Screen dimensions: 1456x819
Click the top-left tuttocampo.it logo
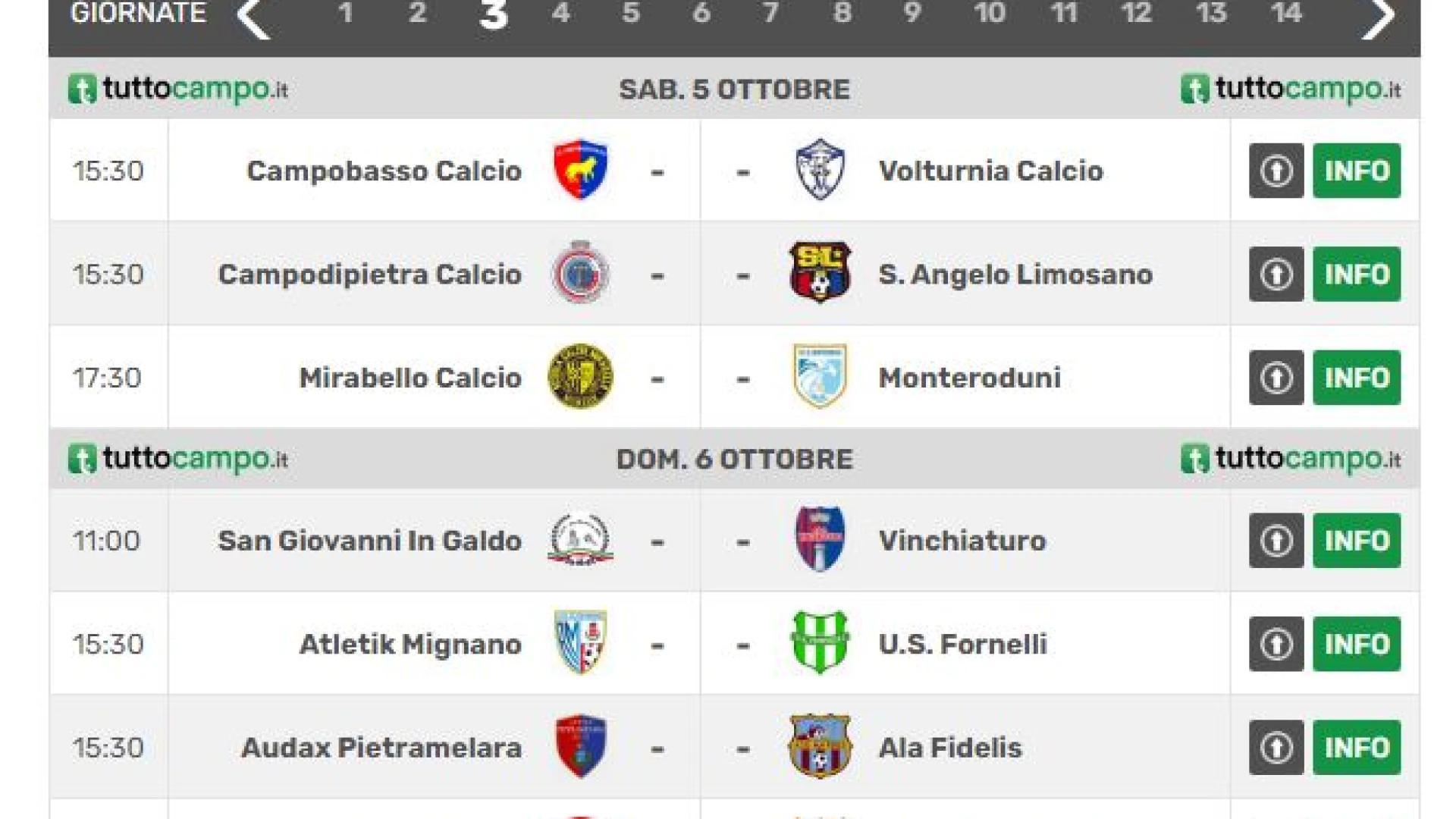click(178, 89)
